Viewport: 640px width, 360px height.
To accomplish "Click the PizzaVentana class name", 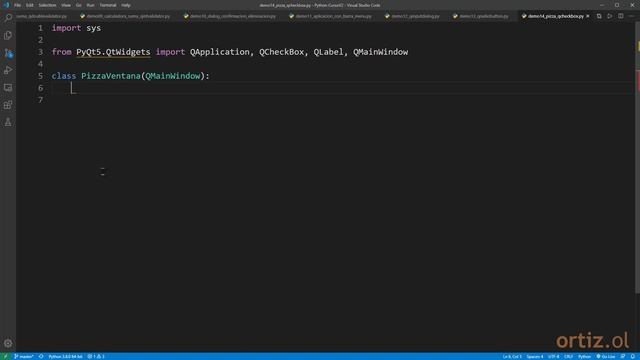I will [111, 76].
